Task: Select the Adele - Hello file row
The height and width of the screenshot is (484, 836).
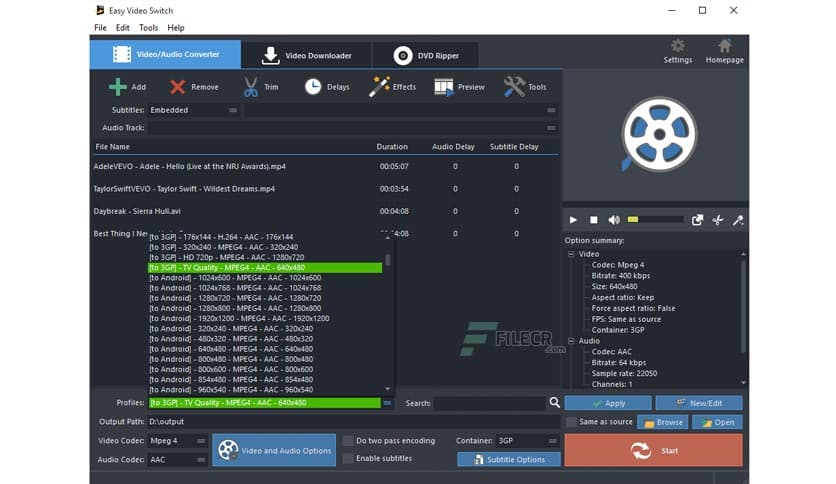Action: (x=324, y=166)
